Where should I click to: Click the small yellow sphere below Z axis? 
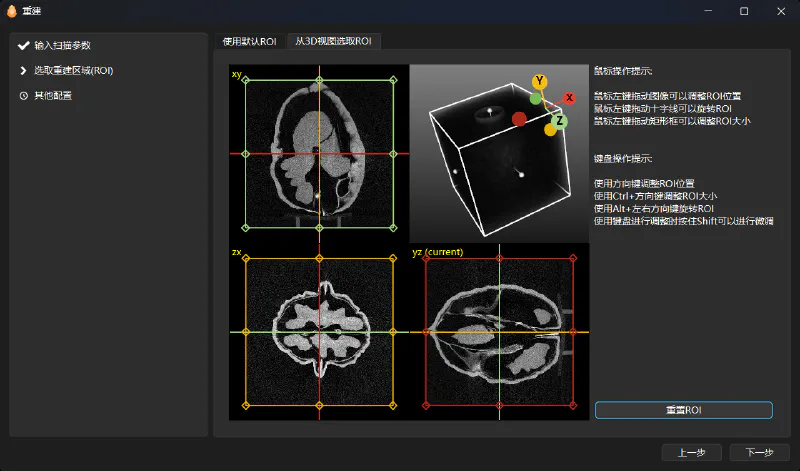(550, 130)
